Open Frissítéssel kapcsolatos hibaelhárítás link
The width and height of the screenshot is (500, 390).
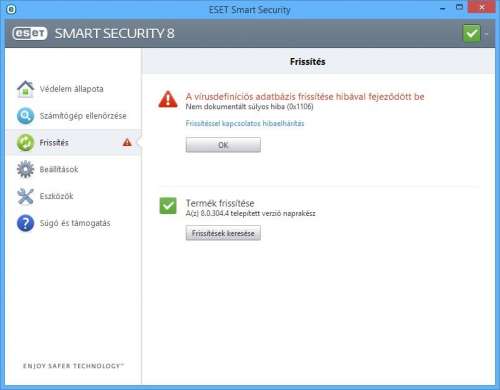click(245, 123)
